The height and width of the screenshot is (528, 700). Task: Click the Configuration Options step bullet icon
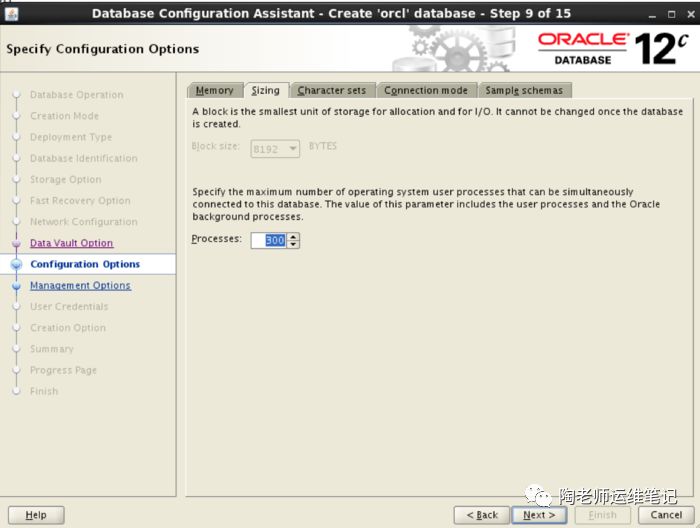click(x=17, y=264)
